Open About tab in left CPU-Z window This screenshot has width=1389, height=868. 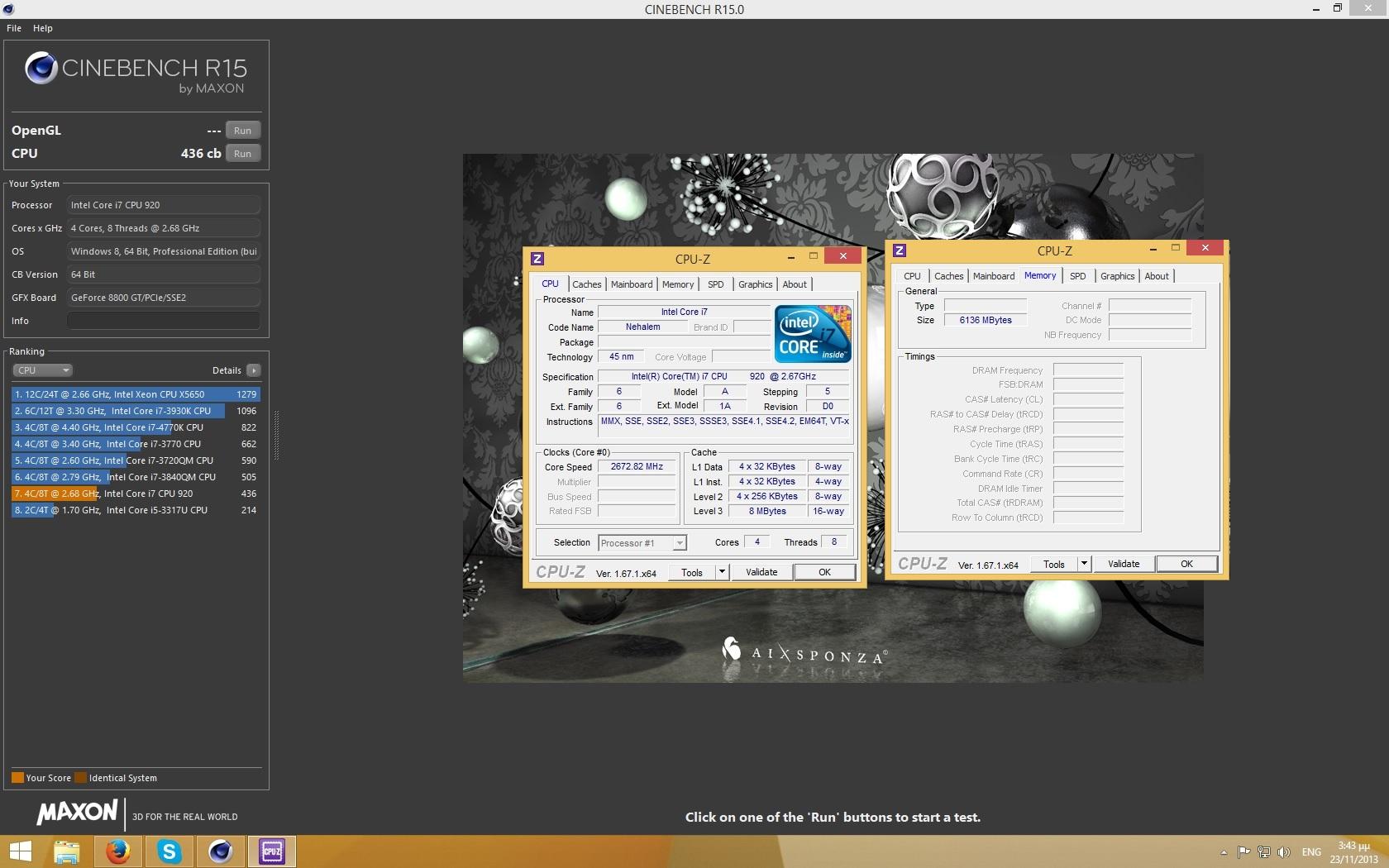pos(795,284)
